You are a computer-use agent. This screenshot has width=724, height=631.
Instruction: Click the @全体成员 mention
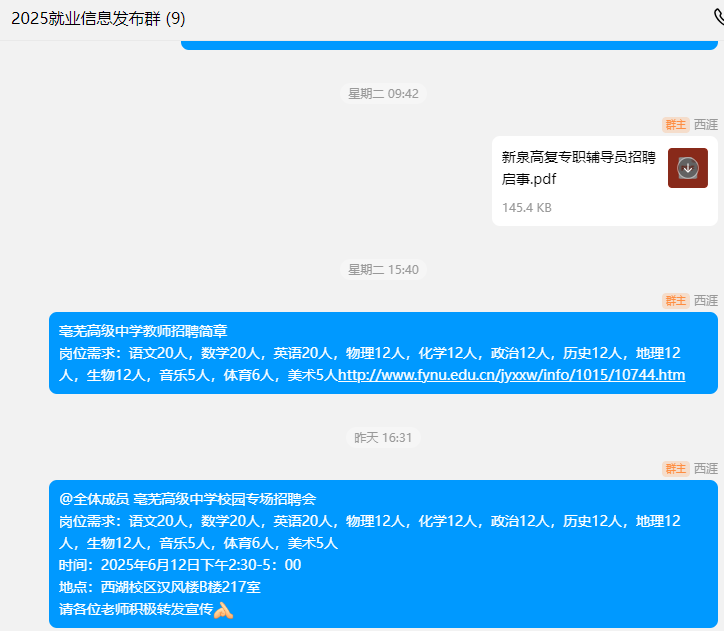tap(94, 499)
